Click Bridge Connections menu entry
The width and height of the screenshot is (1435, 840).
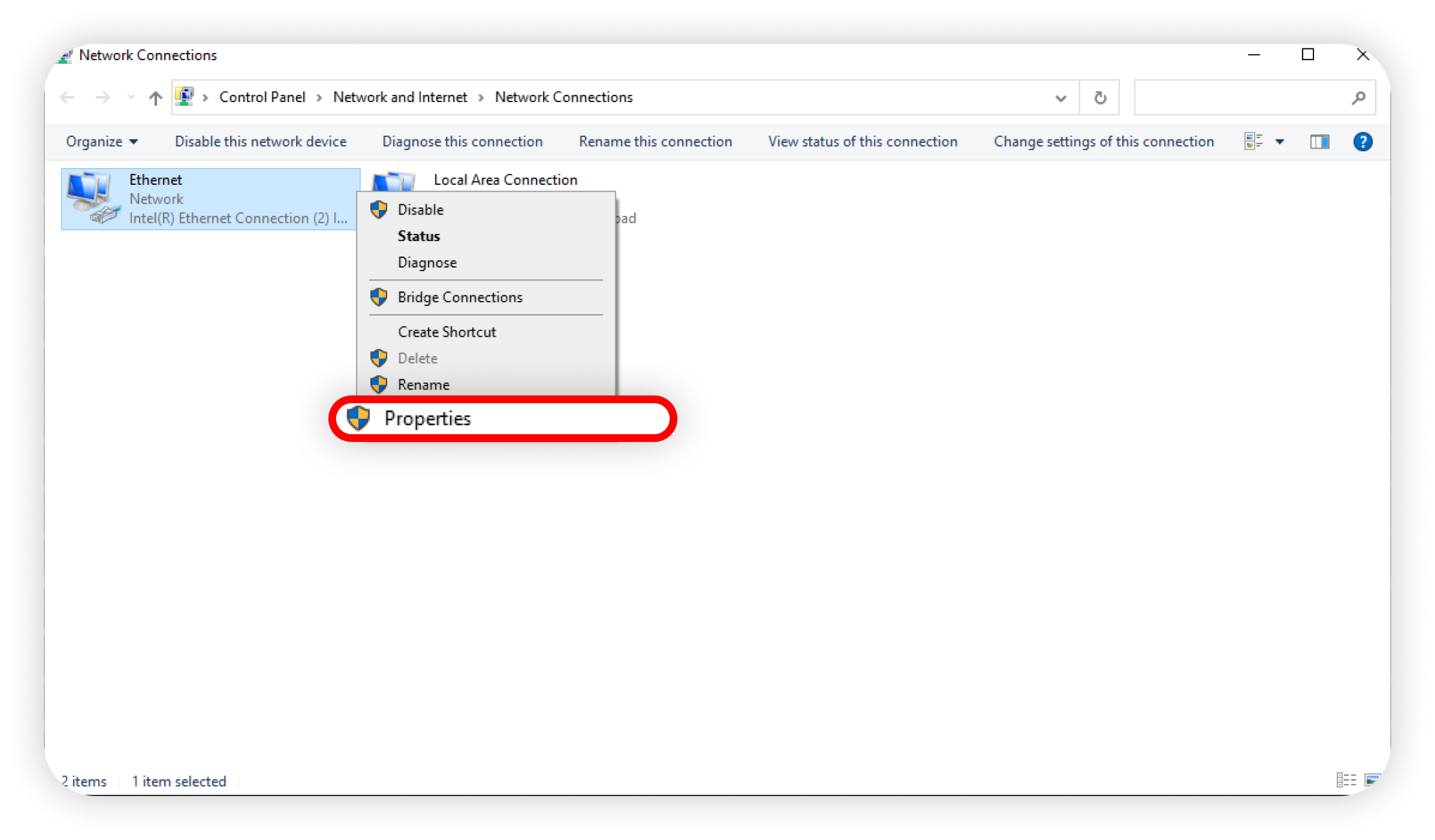(x=460, y=297)
